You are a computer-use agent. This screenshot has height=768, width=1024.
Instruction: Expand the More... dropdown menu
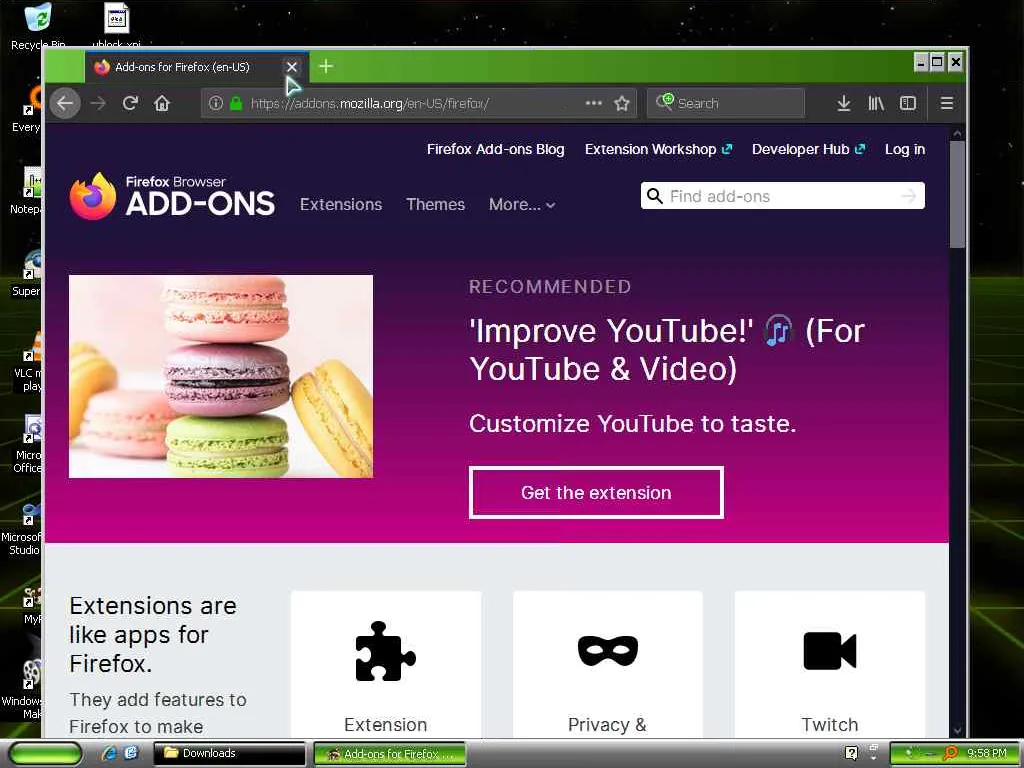click(x=522, y=204)
